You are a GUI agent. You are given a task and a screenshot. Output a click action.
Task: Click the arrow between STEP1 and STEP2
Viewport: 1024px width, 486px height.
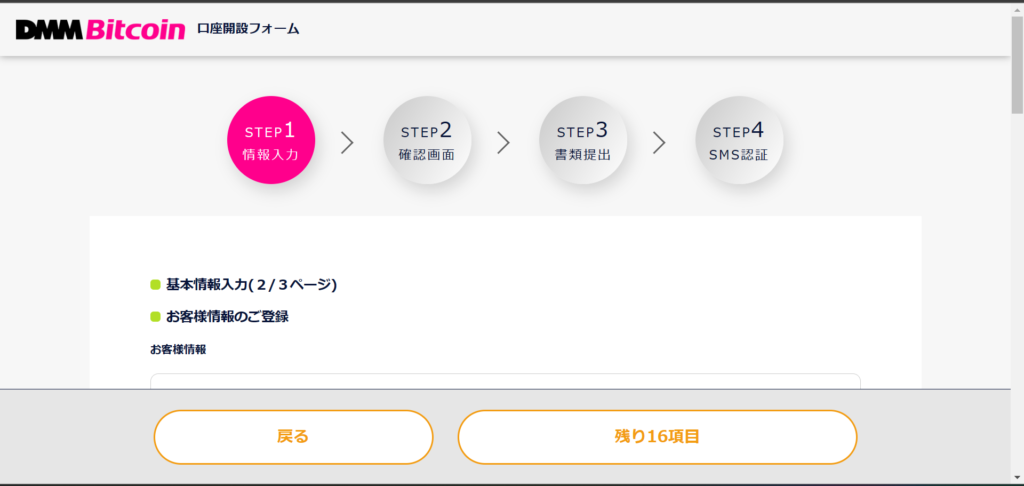[347, 142]
